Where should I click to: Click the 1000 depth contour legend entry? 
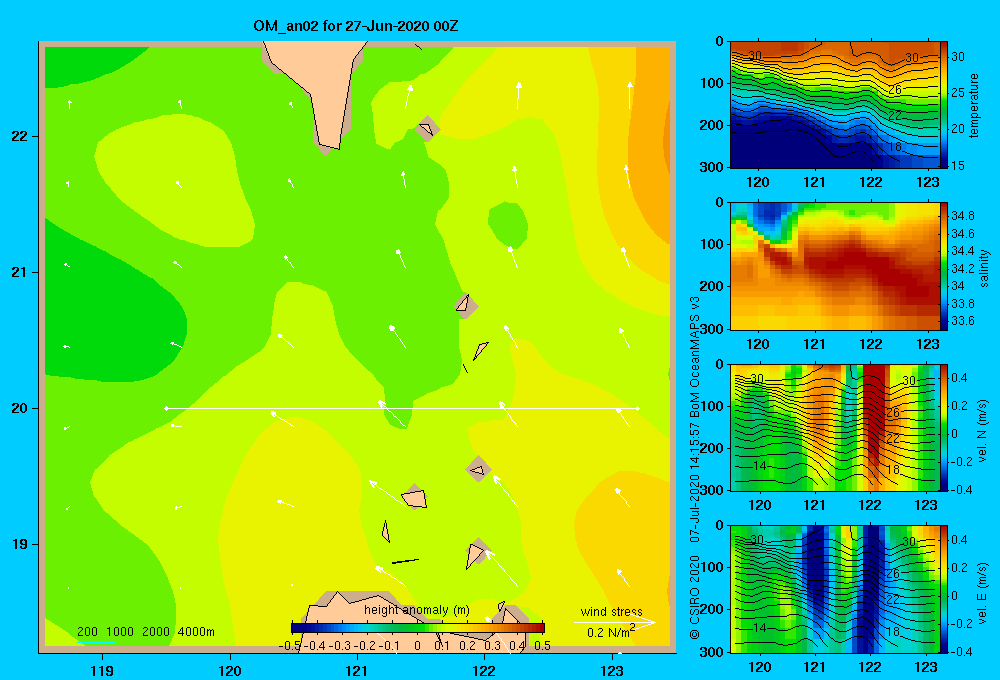point(120,632)
